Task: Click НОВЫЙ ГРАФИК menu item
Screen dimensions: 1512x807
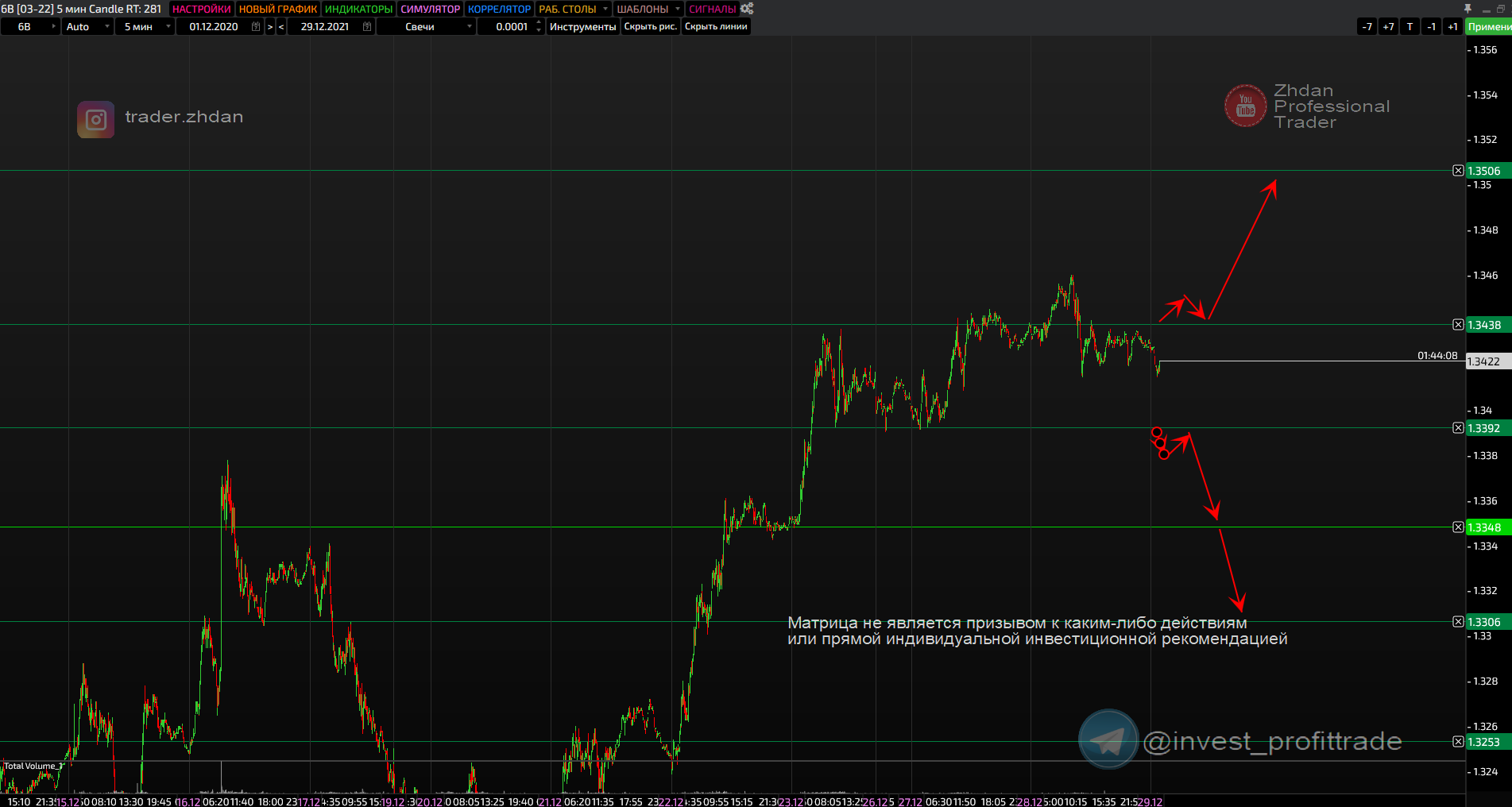Action: (x=278, y=9)
